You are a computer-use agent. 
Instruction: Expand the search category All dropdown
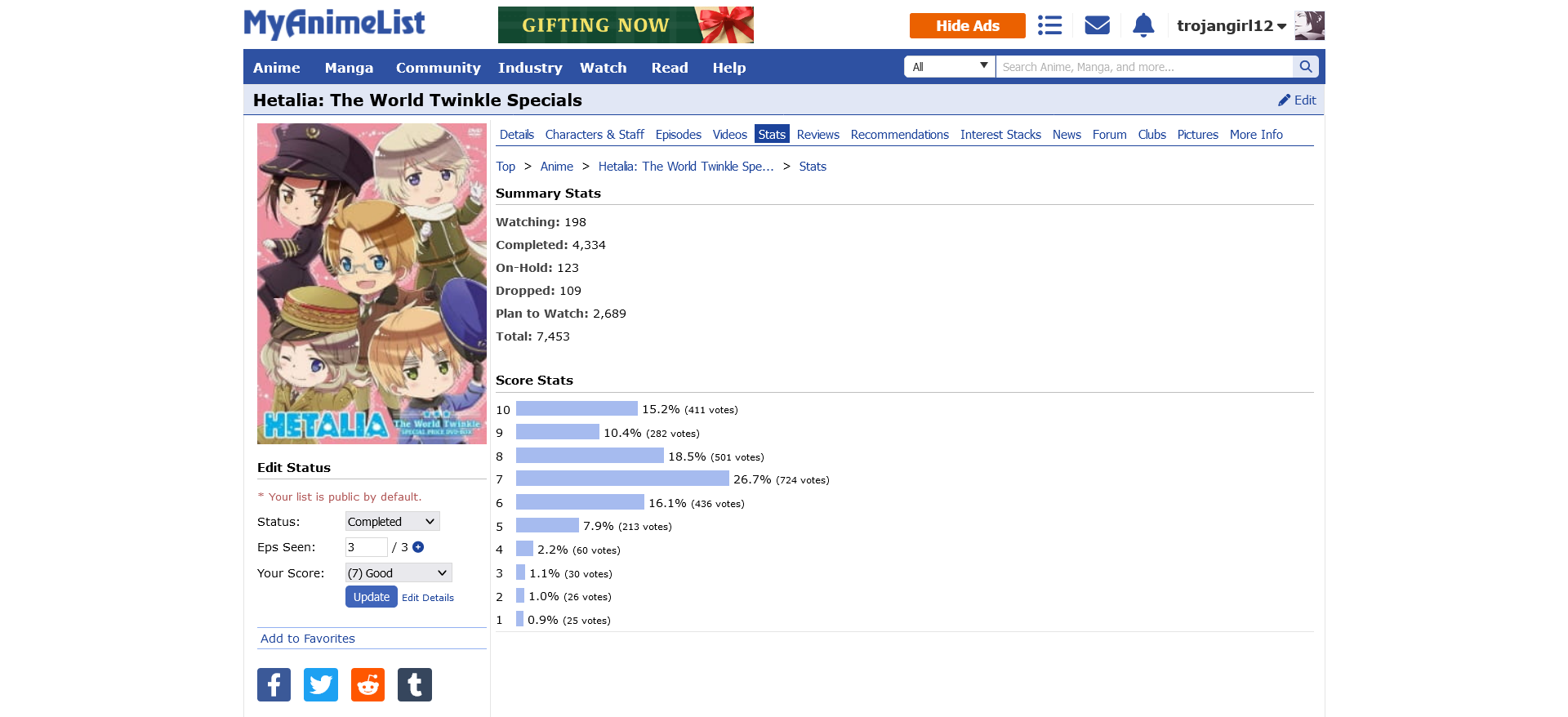[x=950, y=67]
